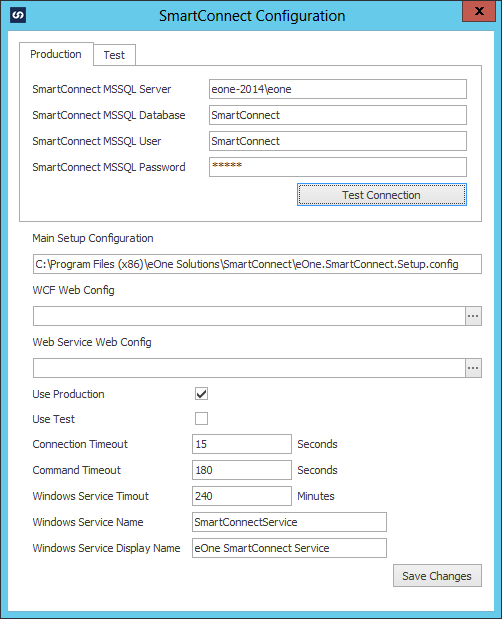The width and height of the screenshot is (502, 619).
Task: Click the SmartConnect app icon in title bar
Action: tap(18, 15)
